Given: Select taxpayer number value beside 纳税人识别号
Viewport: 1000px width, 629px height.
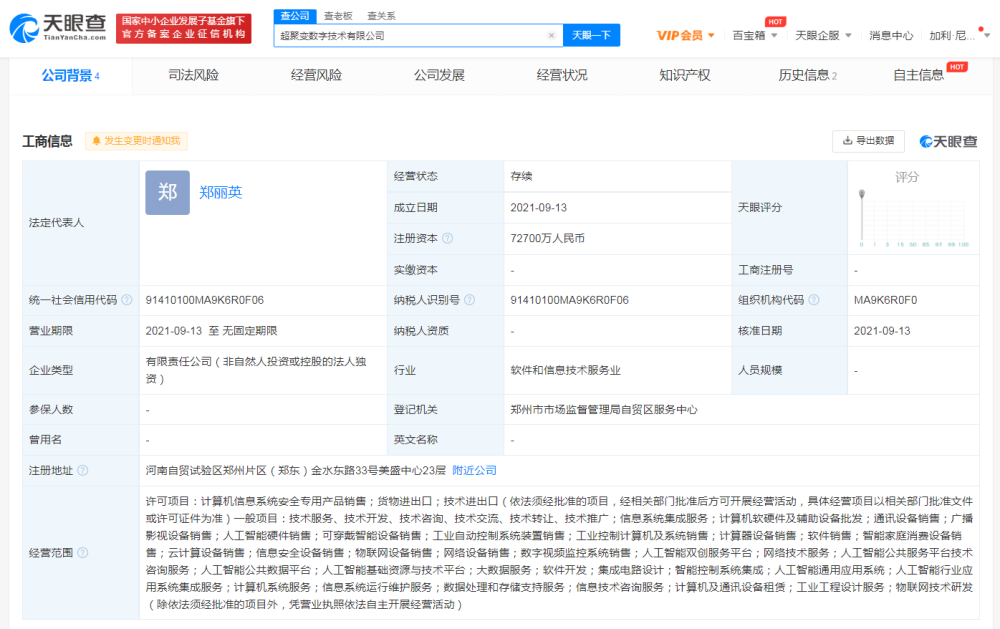Looking at the screenshot, I should click(x=570, y=300).
